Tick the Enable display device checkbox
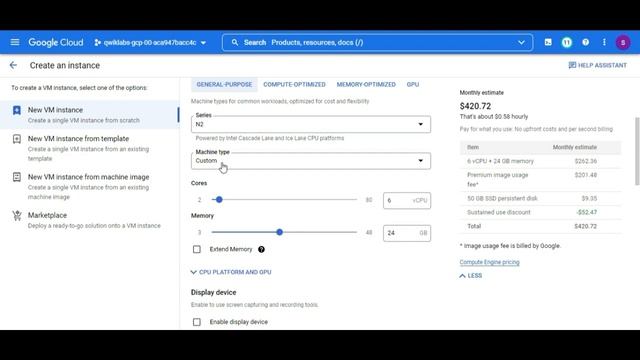 coord(197,322)
